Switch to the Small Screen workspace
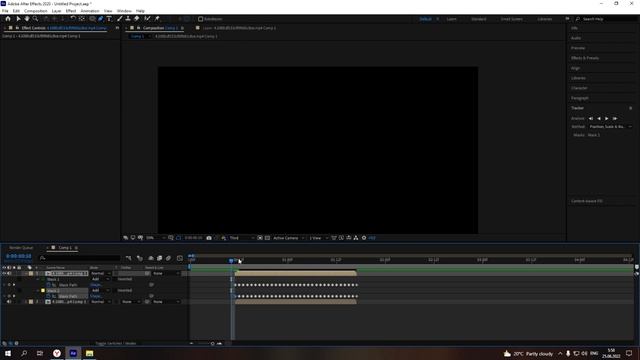 (x=511, y=19)
